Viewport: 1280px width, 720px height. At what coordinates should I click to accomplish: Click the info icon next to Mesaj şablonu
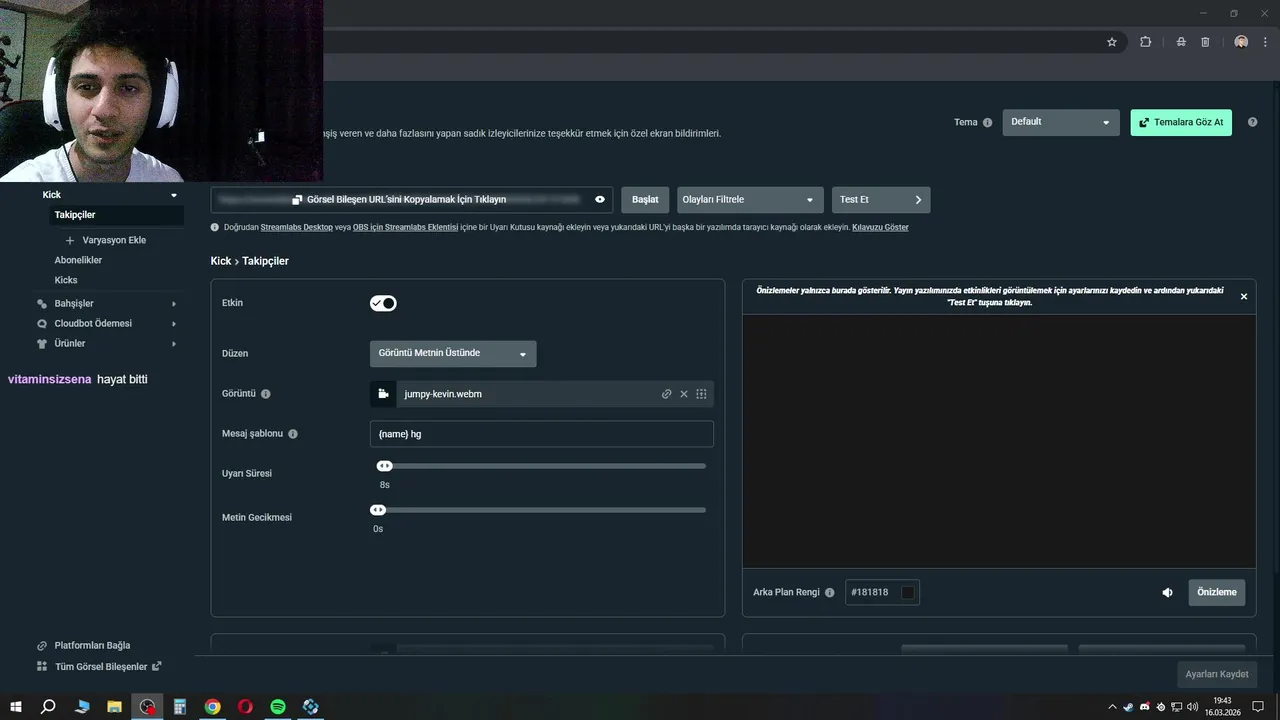(293, 434)
